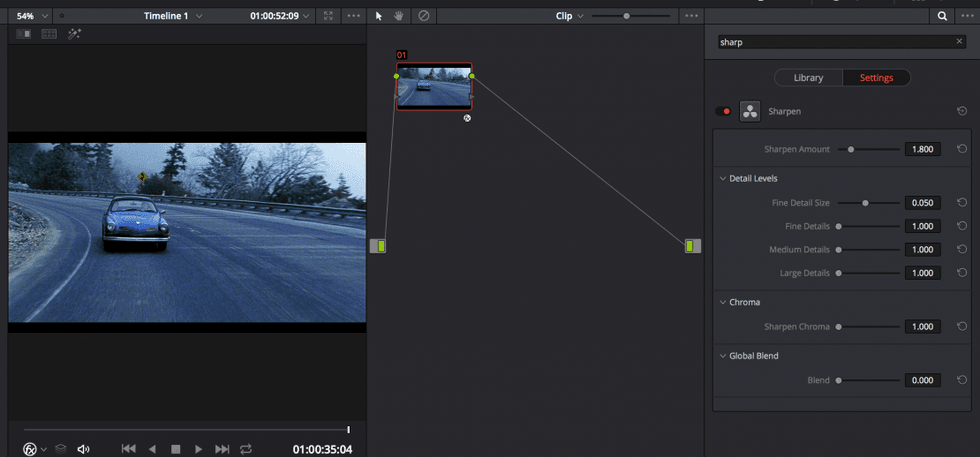Click the Large Details slider
The image size is (980, 457).
pos(869,273)
